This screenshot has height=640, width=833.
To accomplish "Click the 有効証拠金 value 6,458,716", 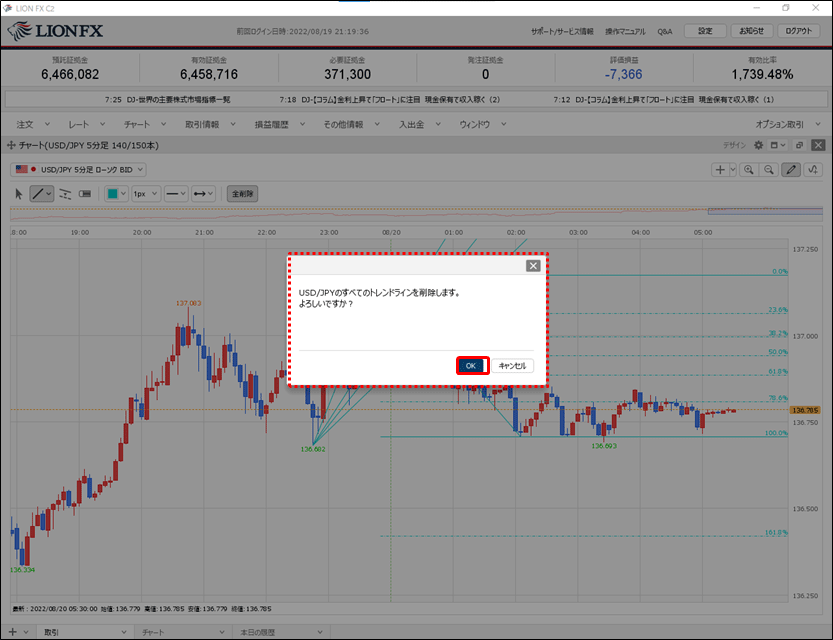I will [209, 74].
